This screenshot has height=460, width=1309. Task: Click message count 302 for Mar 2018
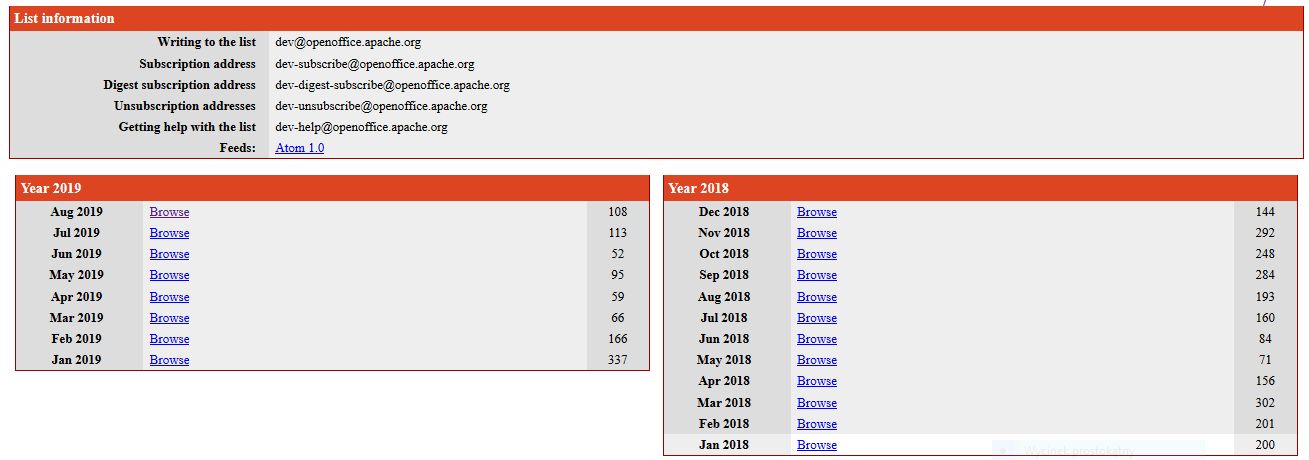pyautogui.click(x=1265, y=403)
